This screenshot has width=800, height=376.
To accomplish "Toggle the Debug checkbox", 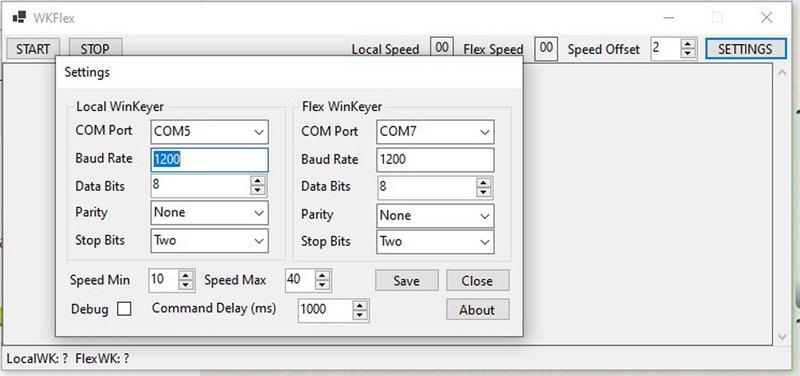I will (124, 309).
